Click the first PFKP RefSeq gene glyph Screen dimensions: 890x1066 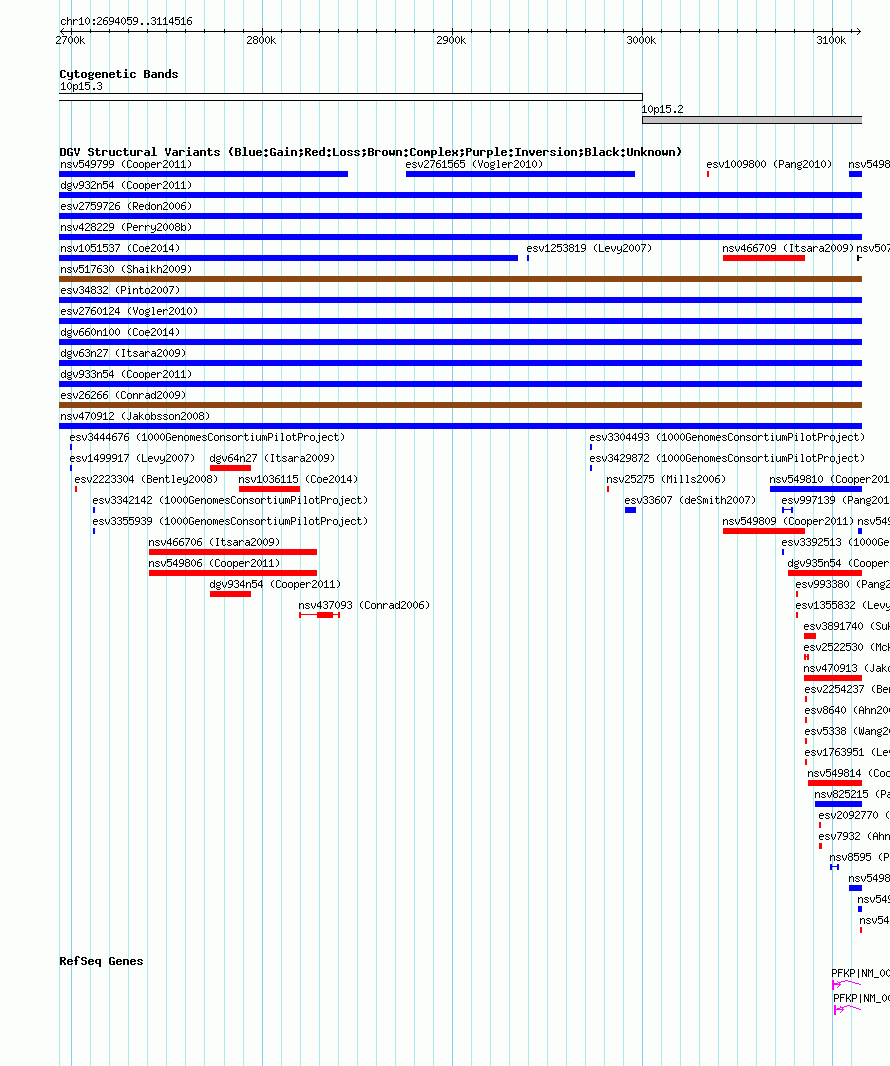(x=846, y=984)
